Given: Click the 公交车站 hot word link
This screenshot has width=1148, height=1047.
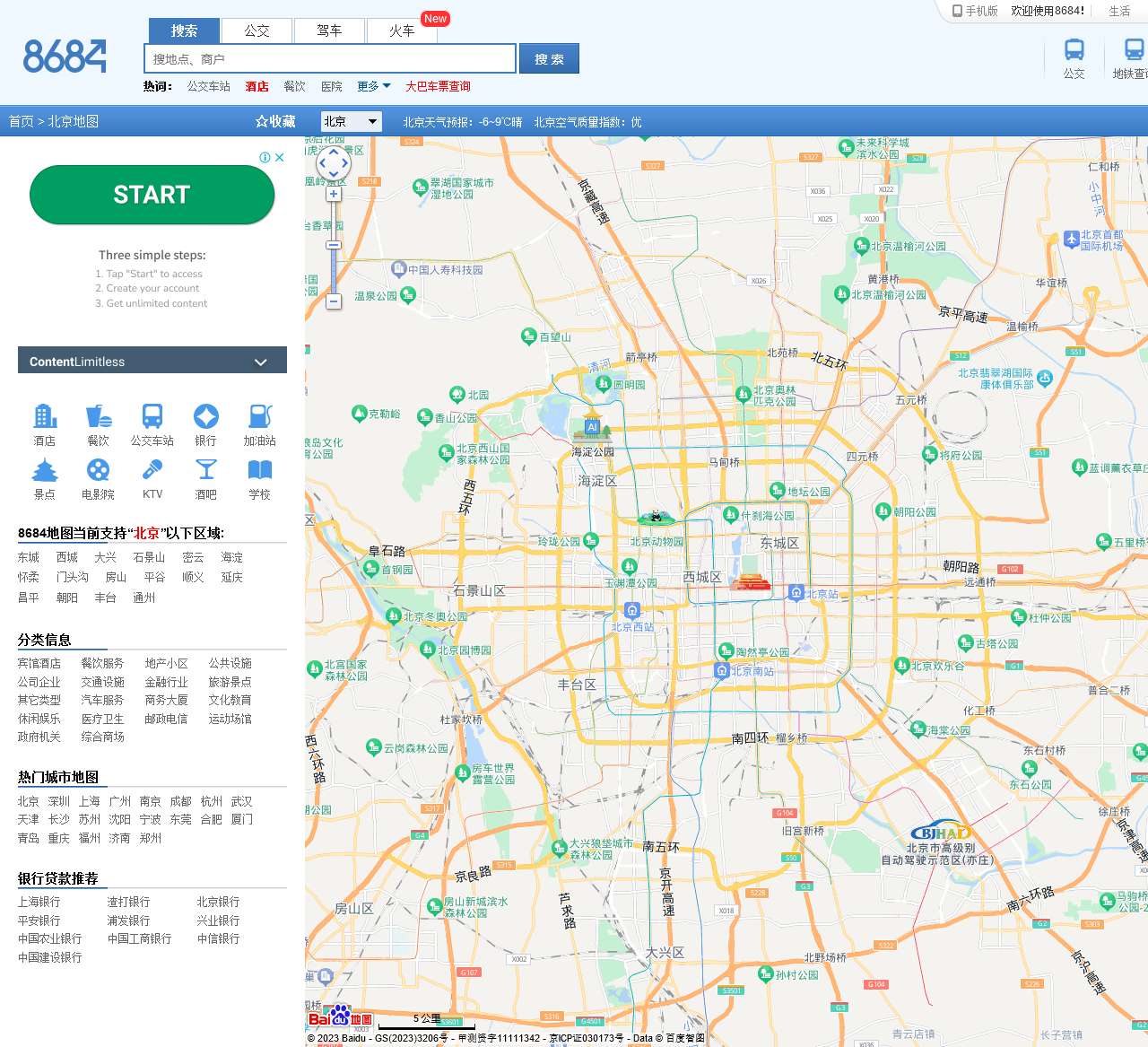Looking at the screenshot, I should [209, 86].
